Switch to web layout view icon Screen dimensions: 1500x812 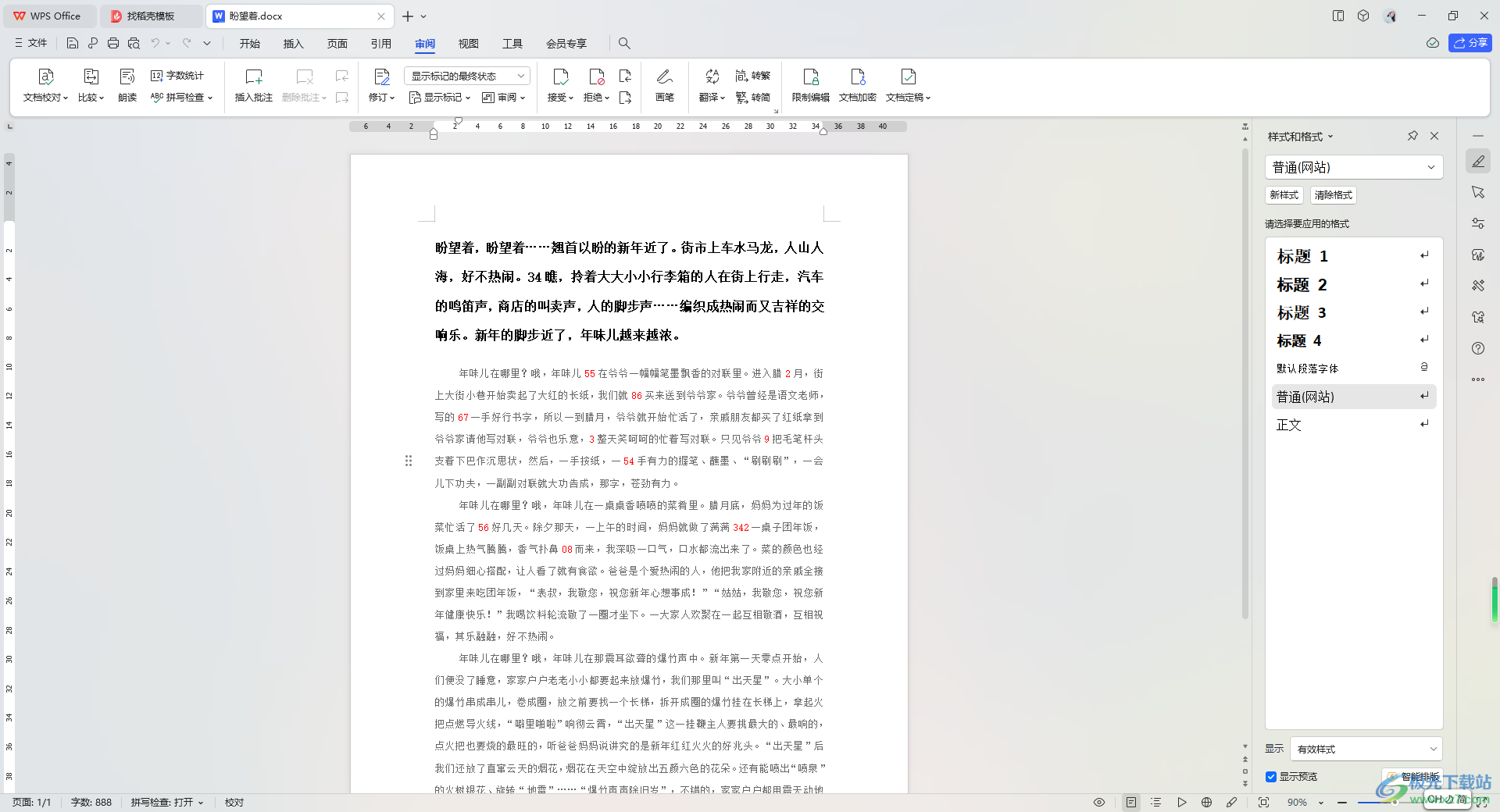tap(1206, 803)
